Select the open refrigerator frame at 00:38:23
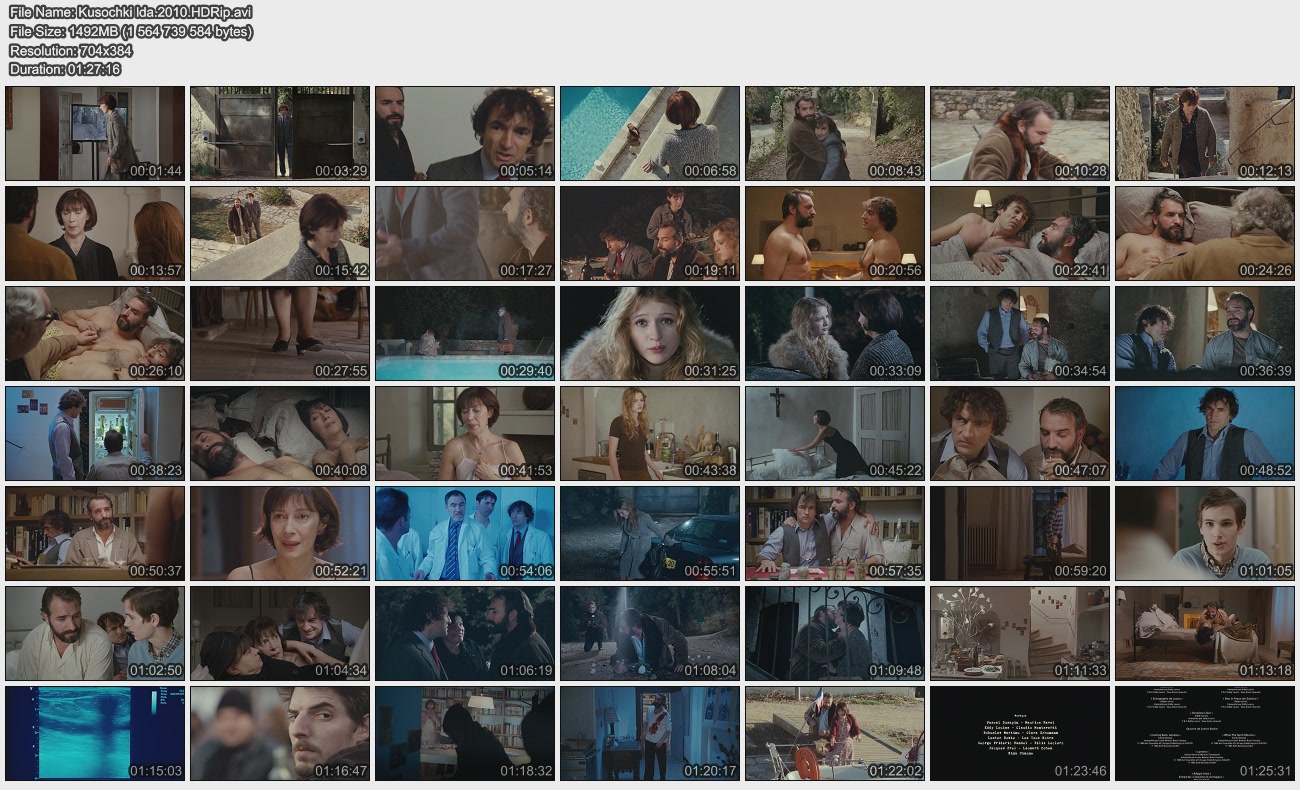 point(95,433)
